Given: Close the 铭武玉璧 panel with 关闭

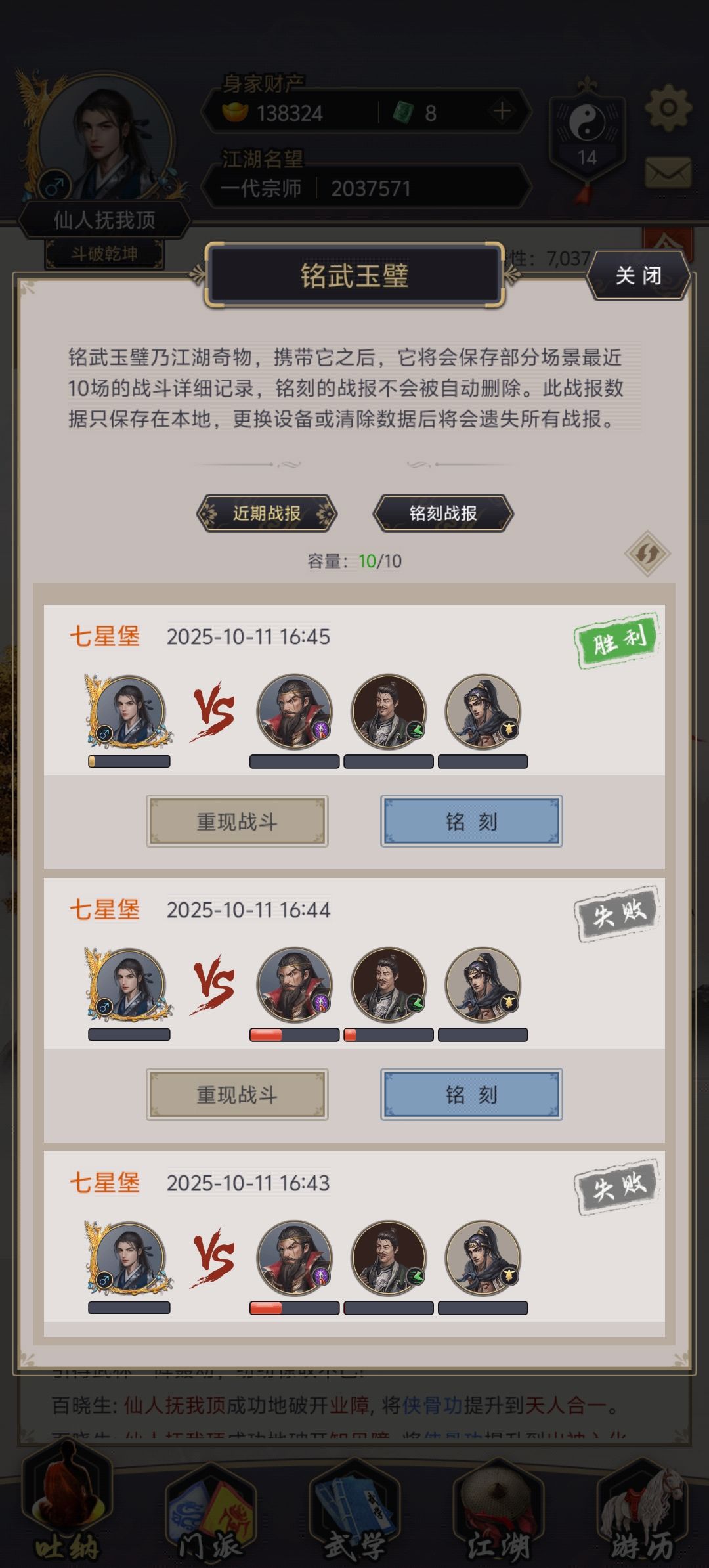Looking at the screenshot, I should (x=638, y=276).
